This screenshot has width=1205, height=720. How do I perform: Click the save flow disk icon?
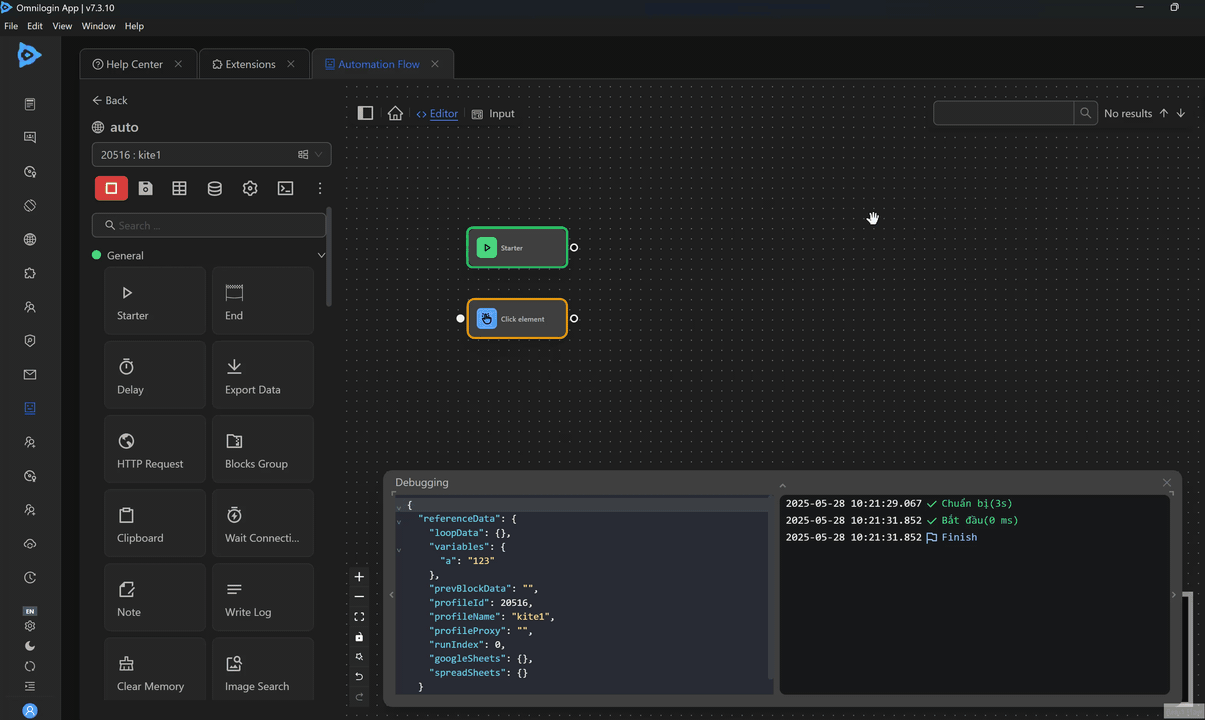click(x=146, y=188)
